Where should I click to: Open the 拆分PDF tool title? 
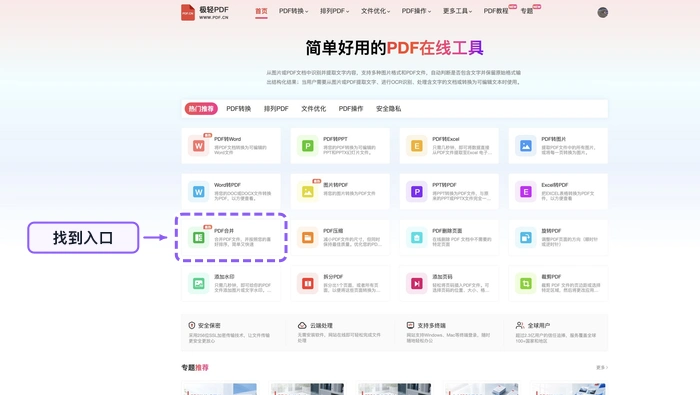(x=333, y=277)
